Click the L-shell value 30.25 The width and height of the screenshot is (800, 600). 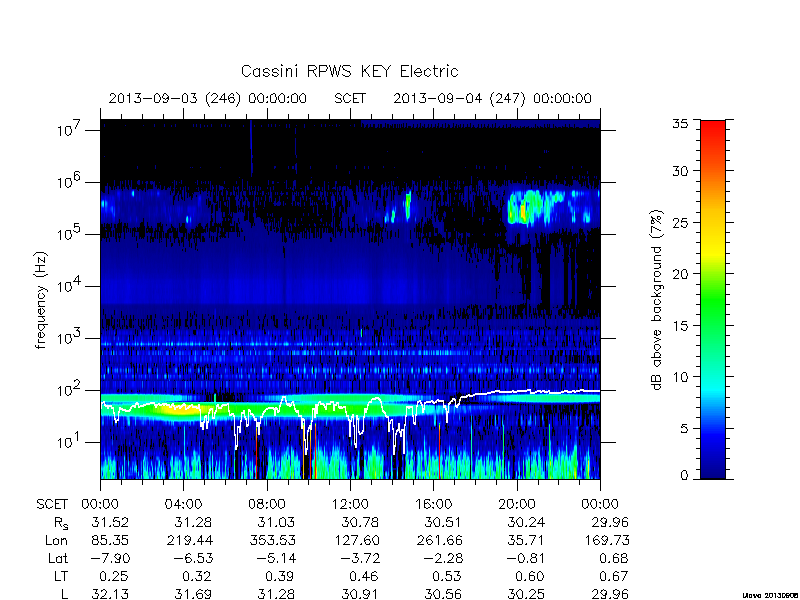(526, 594)
